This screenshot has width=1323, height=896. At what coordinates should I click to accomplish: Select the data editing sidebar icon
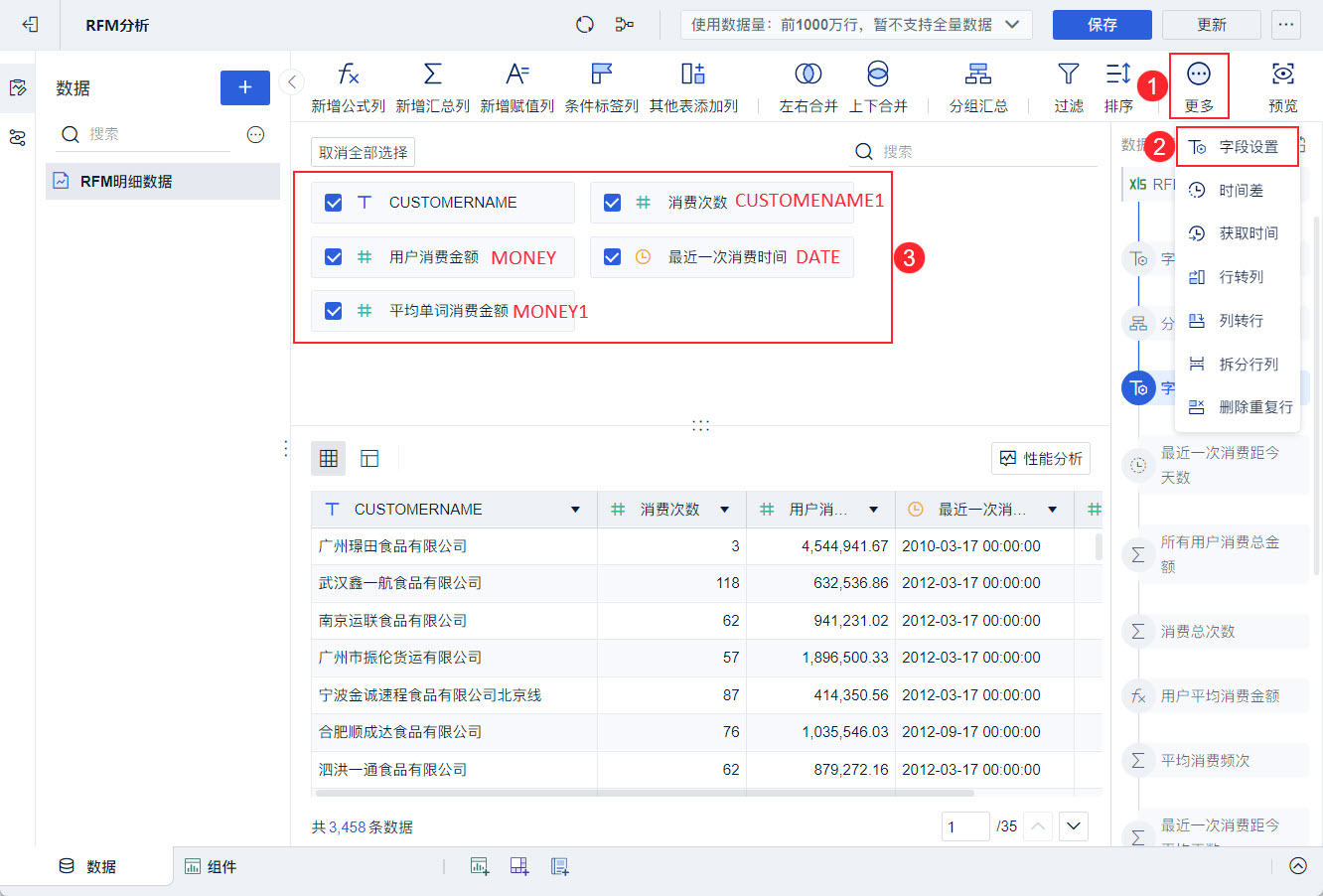17,87
